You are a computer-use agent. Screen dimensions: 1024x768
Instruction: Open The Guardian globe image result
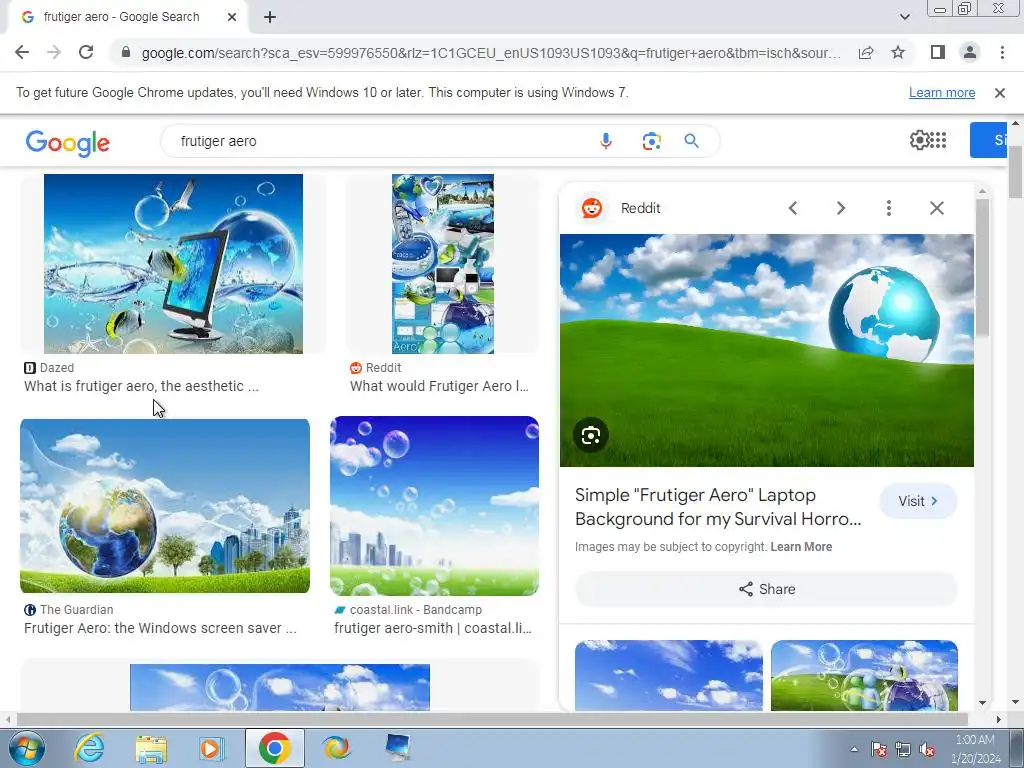pyautogui.click(x=165, y=506)
